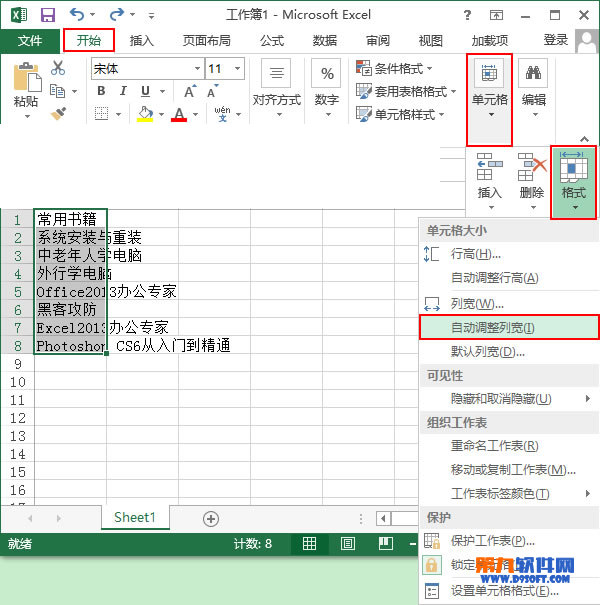Open the Alignment group button
The height and width of the screenshot is (605, 600).
[276, 88]
